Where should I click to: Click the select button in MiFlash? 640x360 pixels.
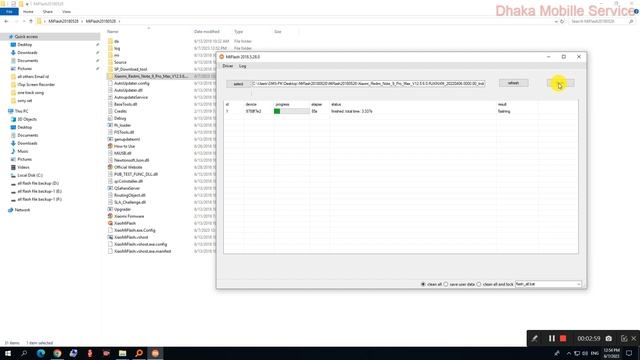[x=238, y=84]
